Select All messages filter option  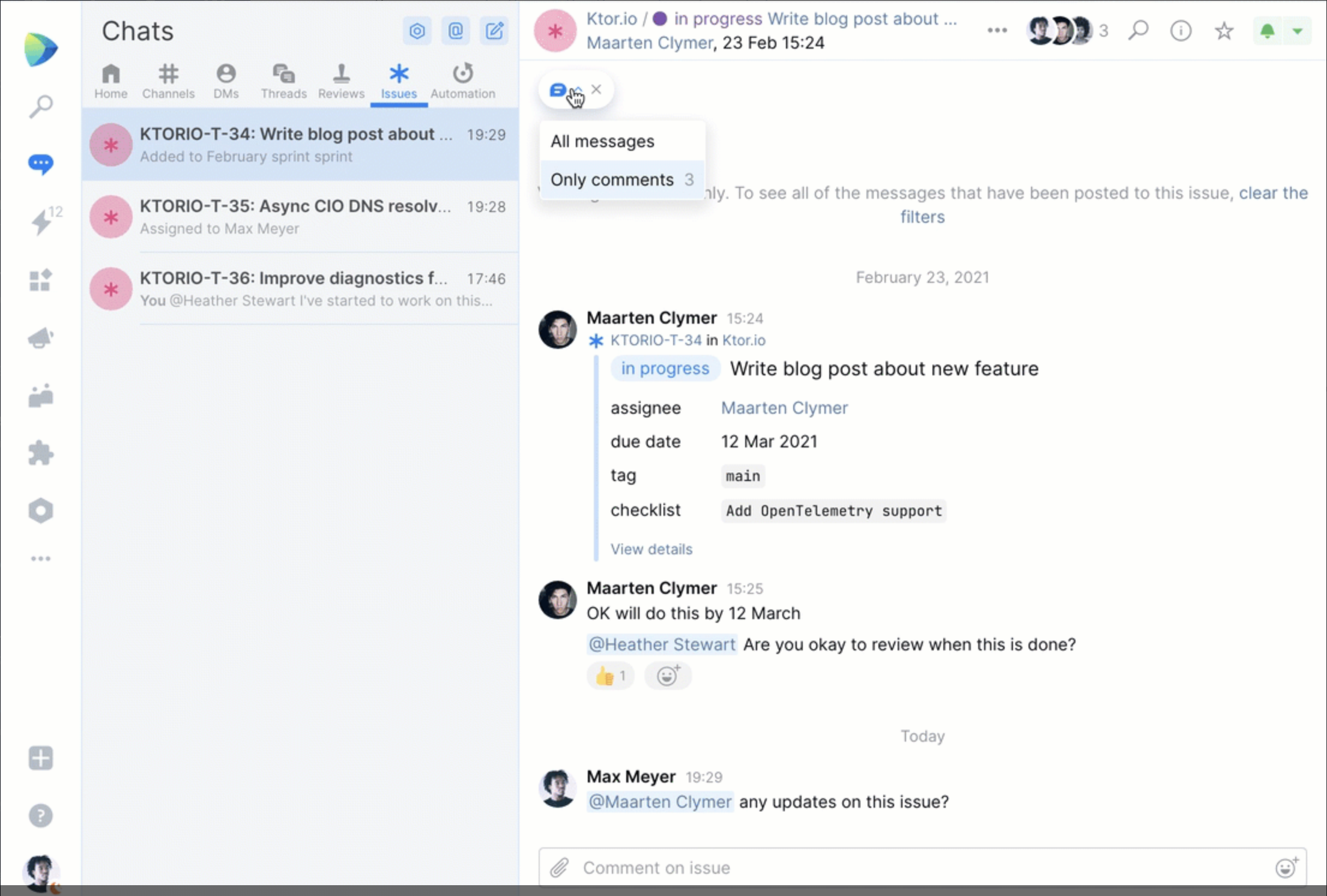602,141
